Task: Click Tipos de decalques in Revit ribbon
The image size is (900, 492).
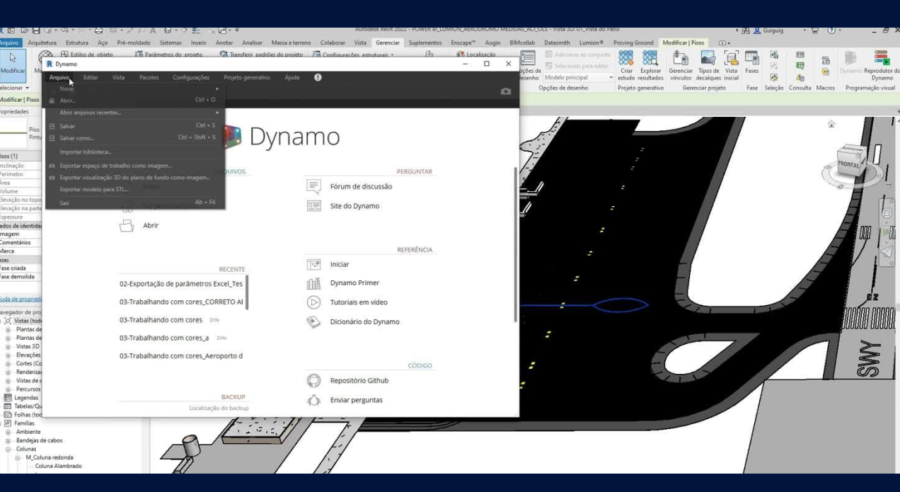Action: click(x=708, y=65)
